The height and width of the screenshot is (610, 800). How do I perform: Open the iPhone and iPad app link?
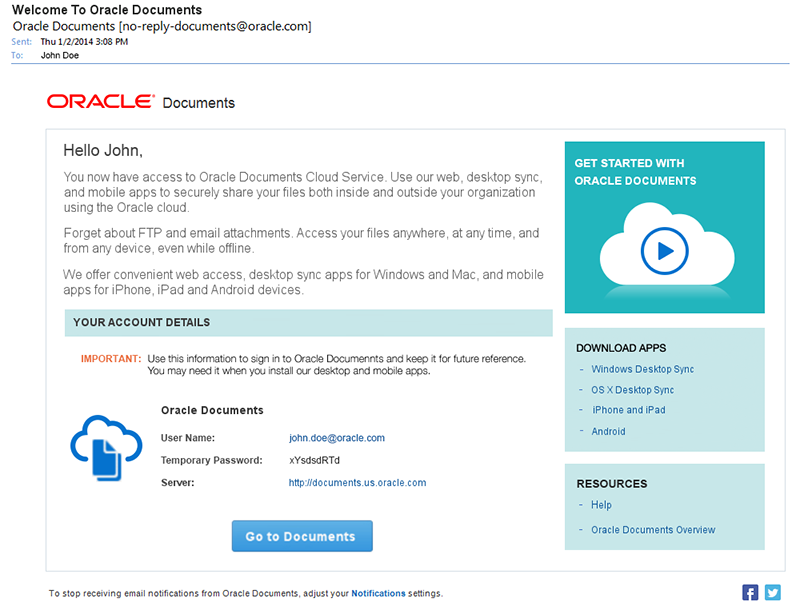(629, 410)
